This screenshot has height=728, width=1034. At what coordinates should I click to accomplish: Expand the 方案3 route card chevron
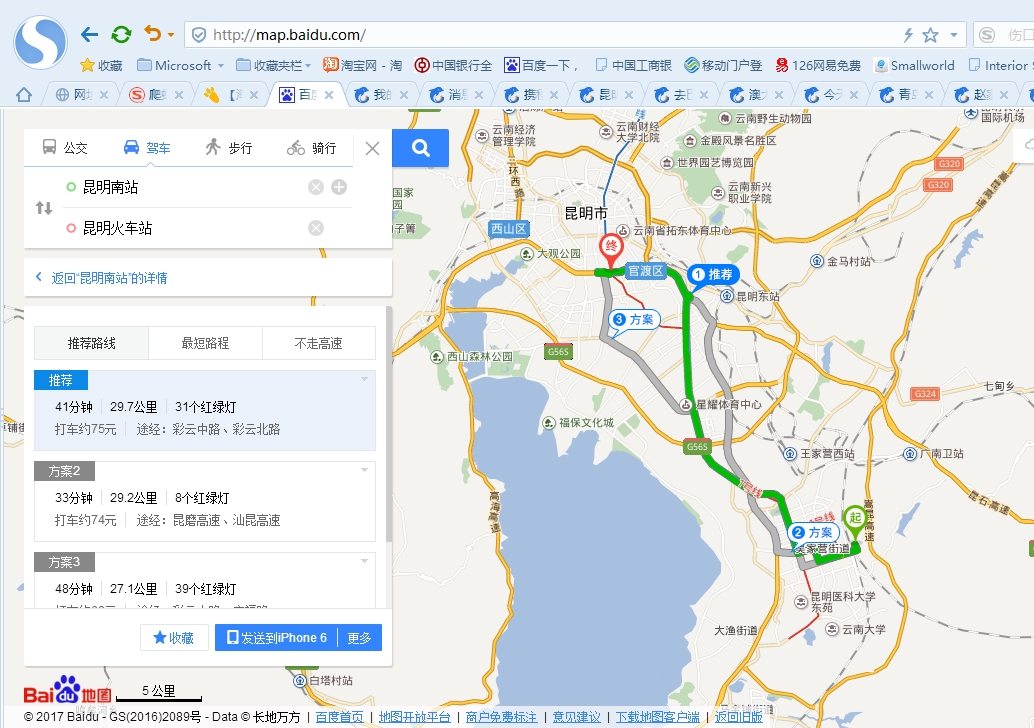pos(364,561)
